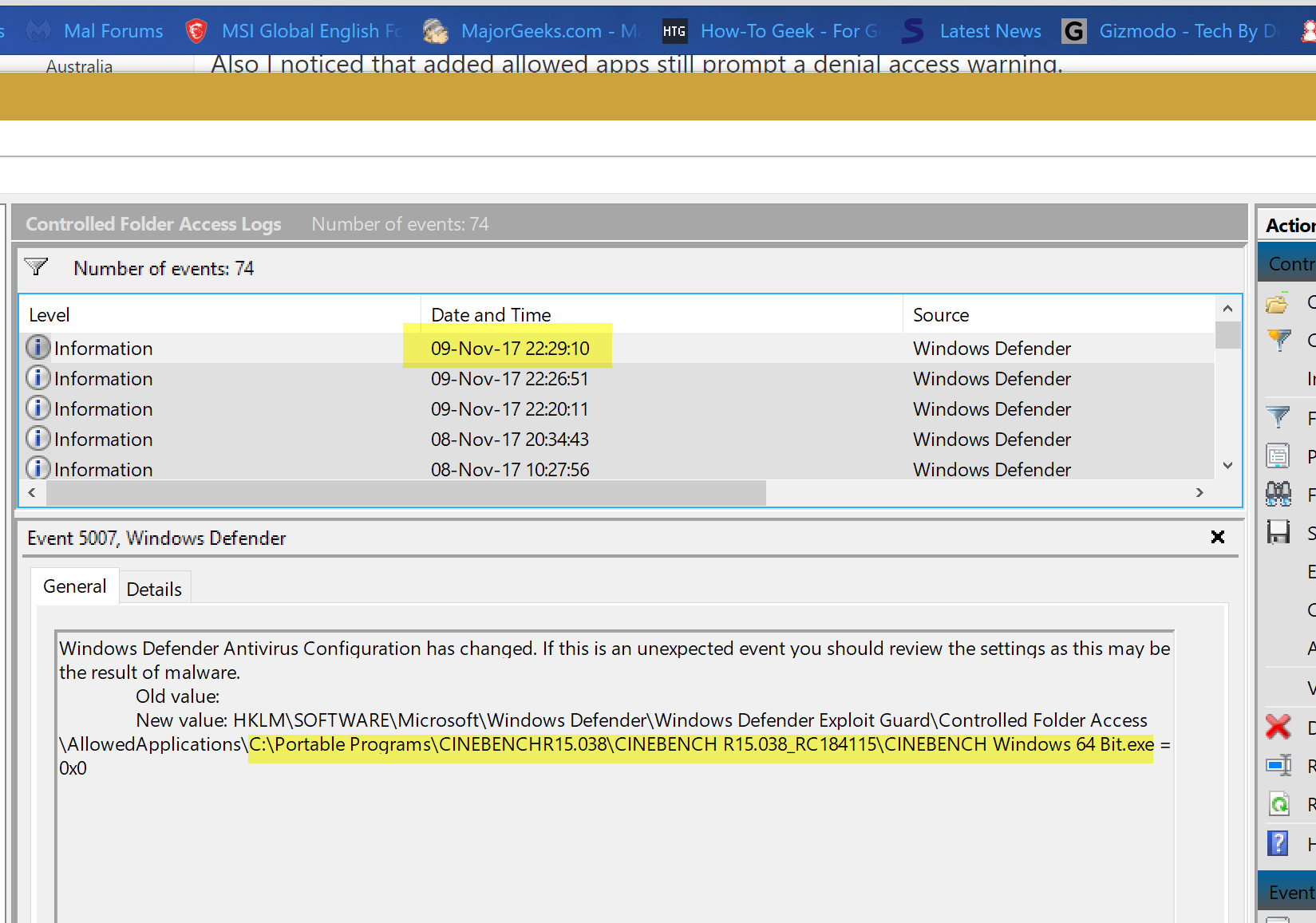The height and width of the screenshot is (923, 1316).
Task: Click the MajorGeeks bookmark favicon
Action: coord(435,31)
